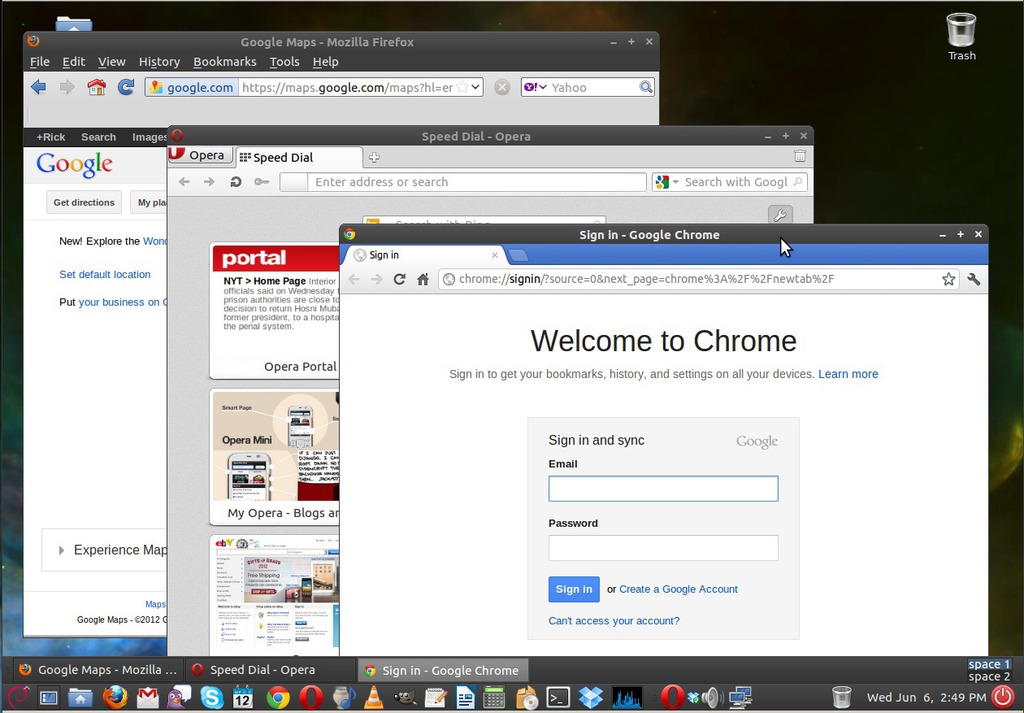Image resolution: width=1024 pixels, height=713 pixels.
Task: Click Set default location in Google Maps
Action: pyautogui.click(x=105, y=274)
